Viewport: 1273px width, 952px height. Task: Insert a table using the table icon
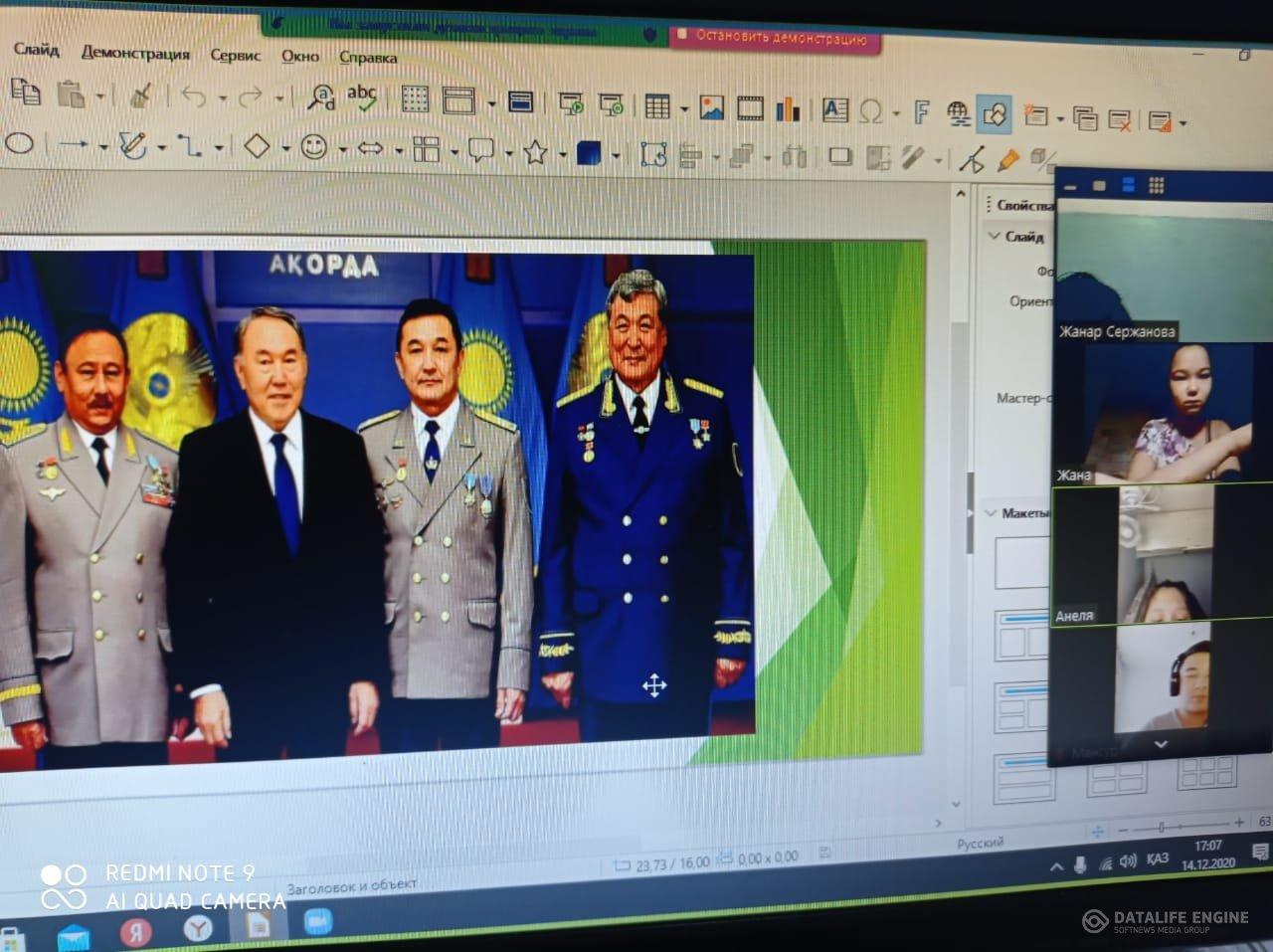656,106
